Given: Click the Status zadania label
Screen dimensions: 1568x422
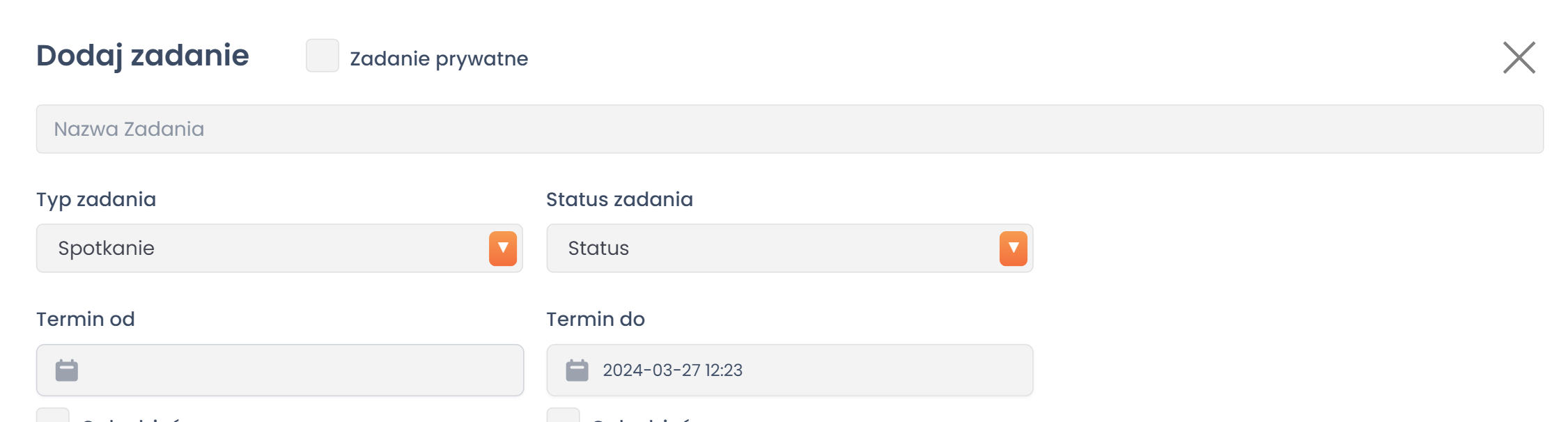Looking at the screenshot, I should (619, 200).
